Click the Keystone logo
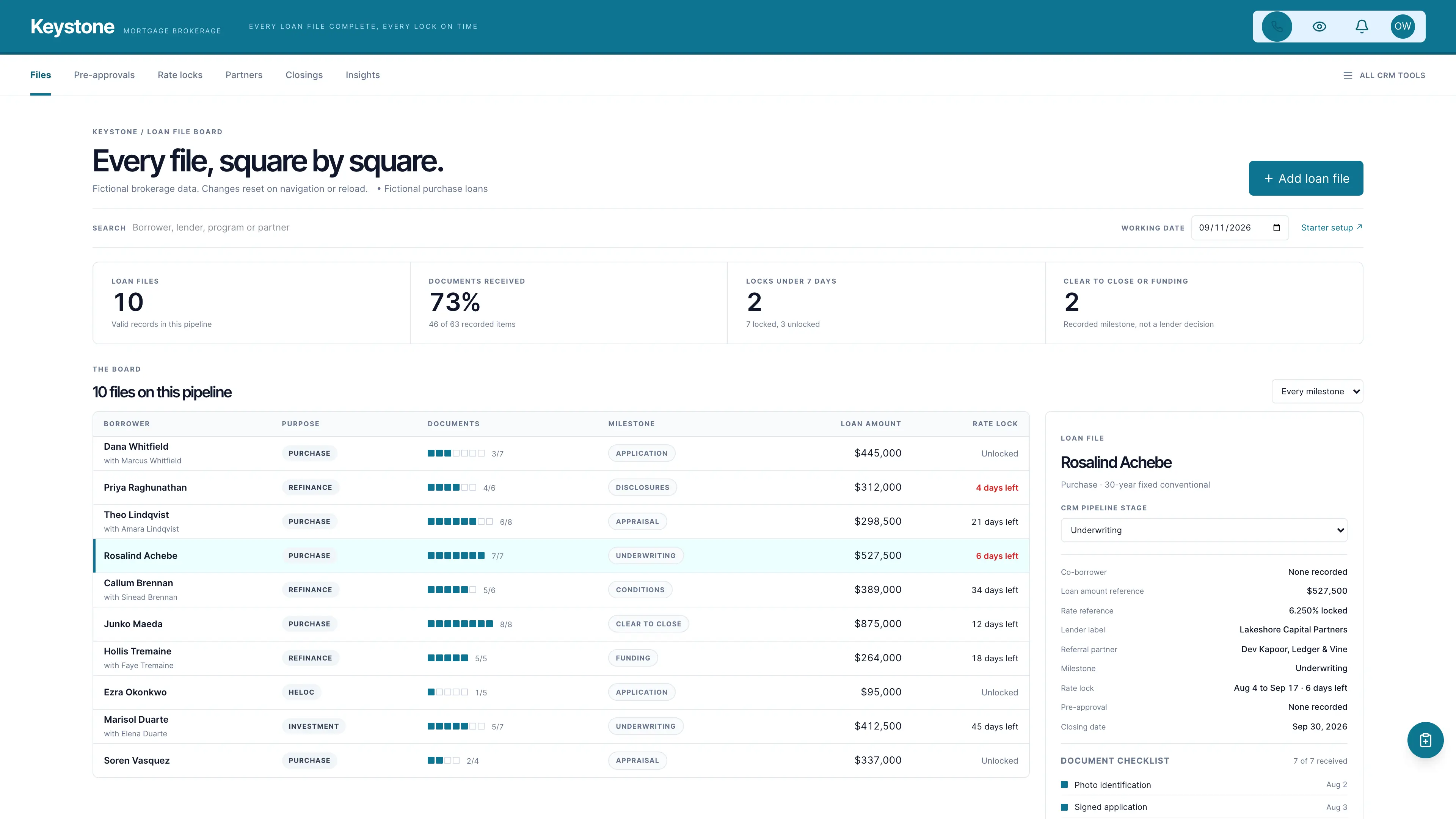This screenshot has width=1456, height=819. (72, 27)
